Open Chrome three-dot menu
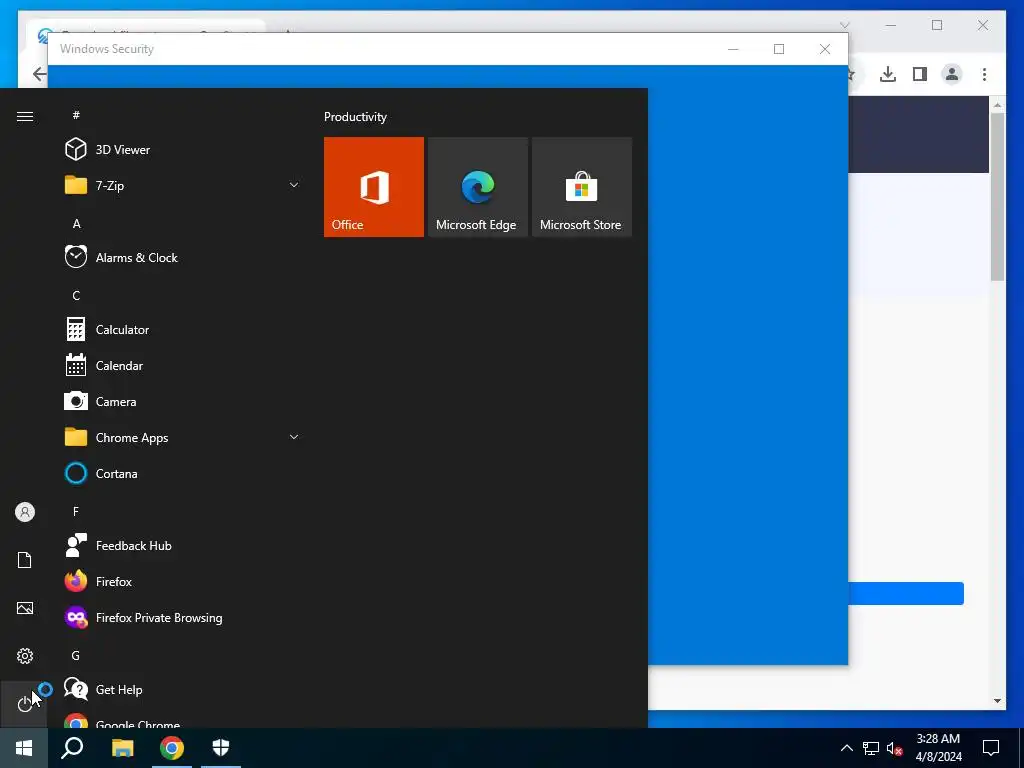 [984, 74]
